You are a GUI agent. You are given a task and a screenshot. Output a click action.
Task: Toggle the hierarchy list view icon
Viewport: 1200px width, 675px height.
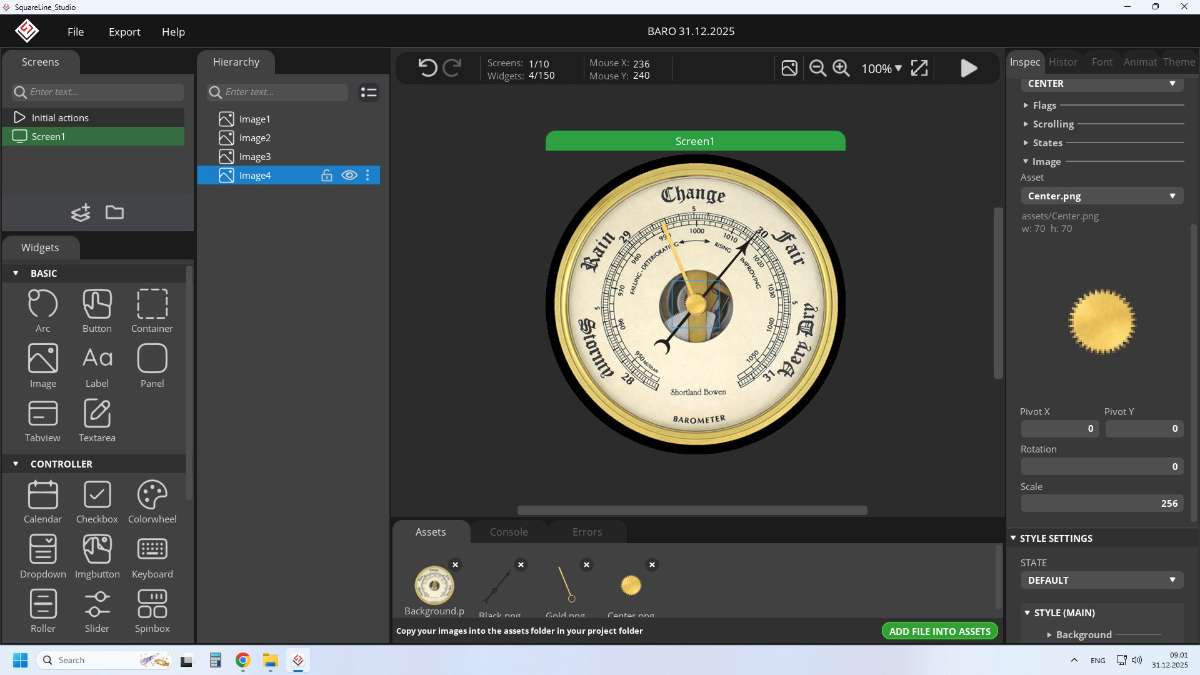369,93
